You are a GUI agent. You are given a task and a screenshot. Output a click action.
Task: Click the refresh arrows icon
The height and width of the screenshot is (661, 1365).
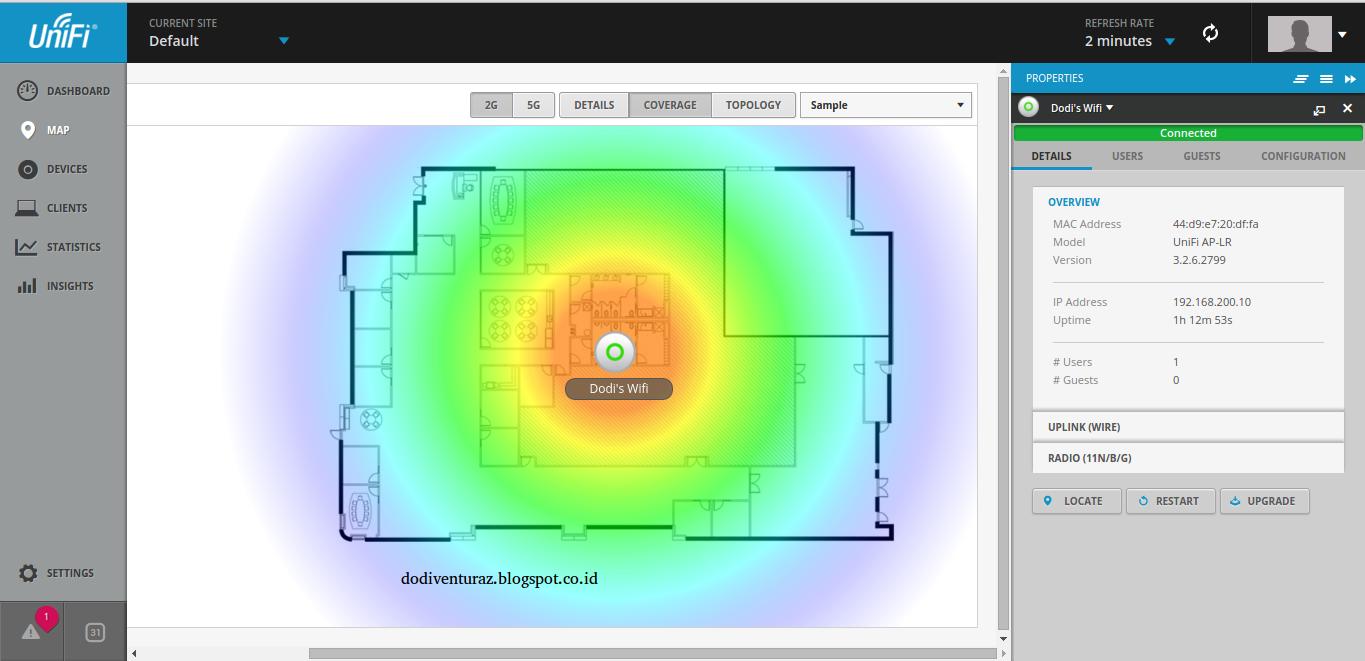pyautogui.click(x=1210, y=33)
